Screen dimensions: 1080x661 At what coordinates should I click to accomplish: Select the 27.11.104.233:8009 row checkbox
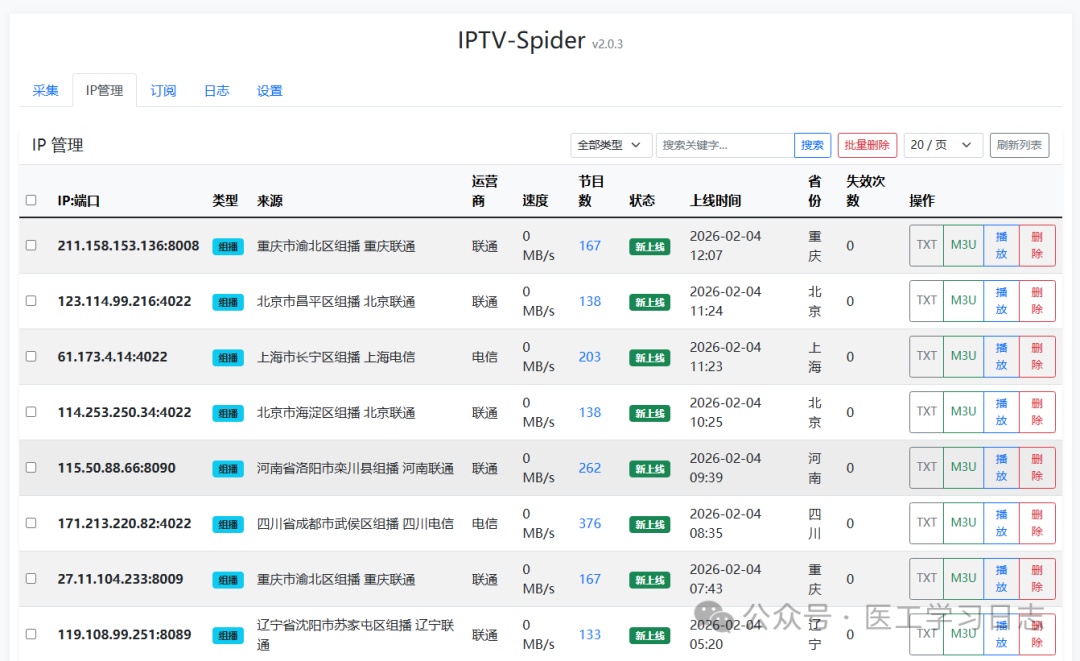tap(31, 578)
